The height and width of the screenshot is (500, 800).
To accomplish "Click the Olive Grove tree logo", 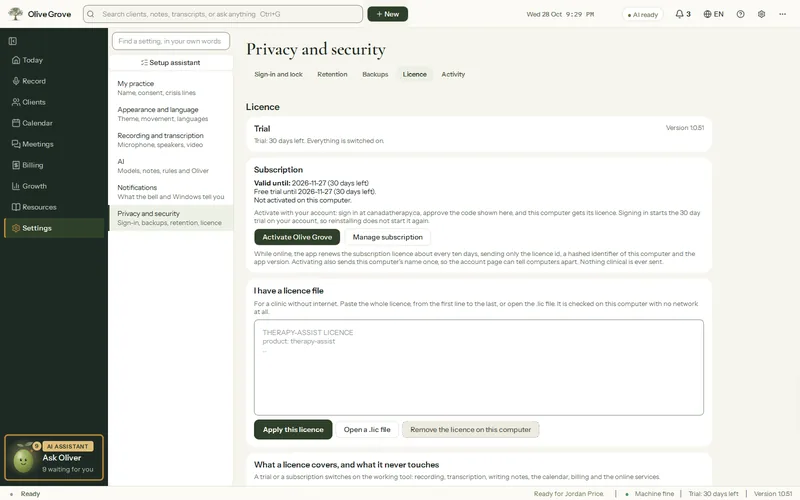I will [16, 14].
